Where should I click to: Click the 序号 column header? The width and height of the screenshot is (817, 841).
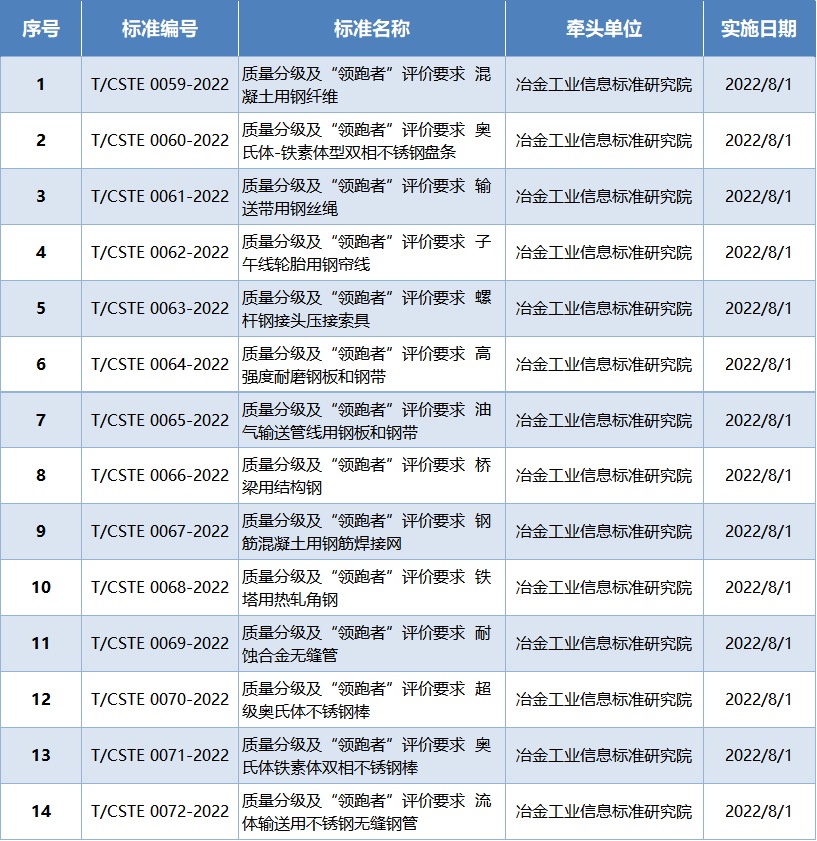coord(41,29)
